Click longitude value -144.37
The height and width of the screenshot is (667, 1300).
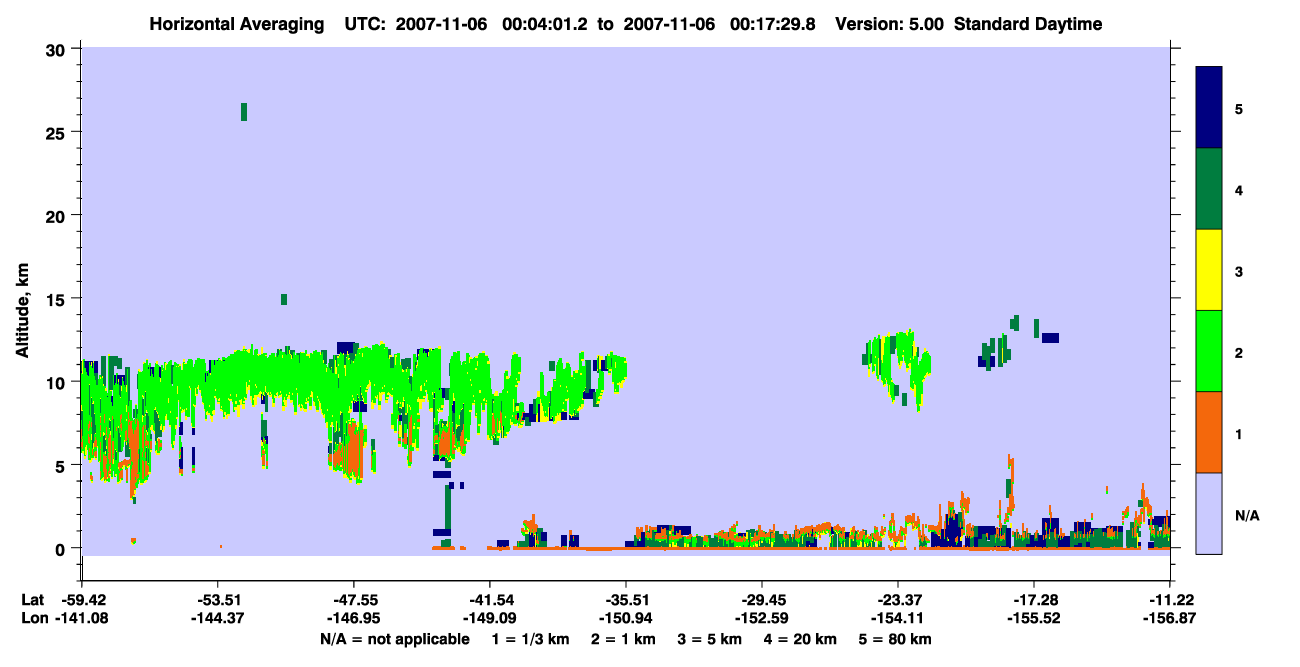tap(217, 619)
